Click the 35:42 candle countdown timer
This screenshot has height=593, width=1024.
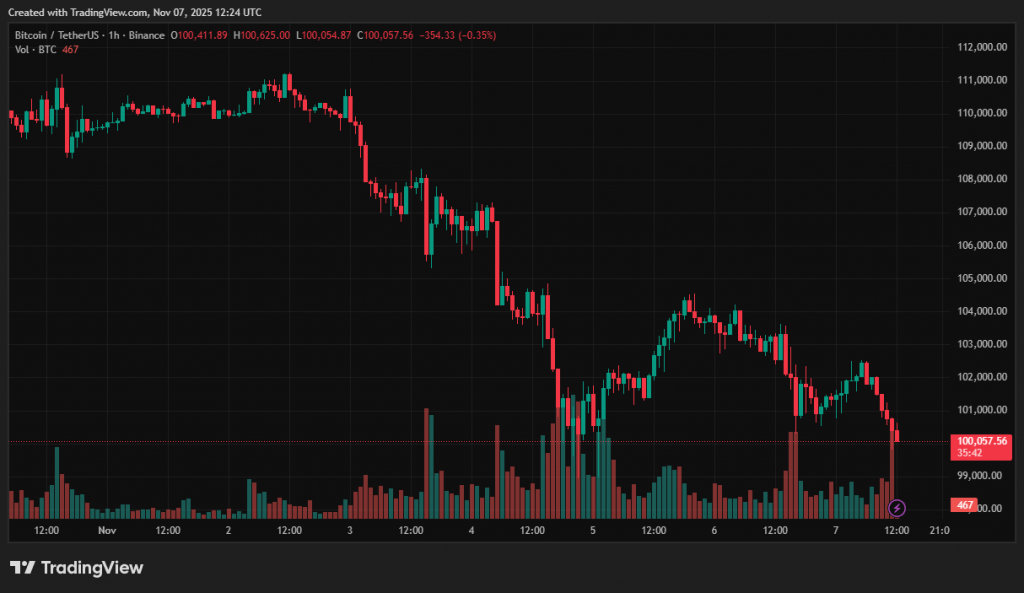(x=969, y=452)
